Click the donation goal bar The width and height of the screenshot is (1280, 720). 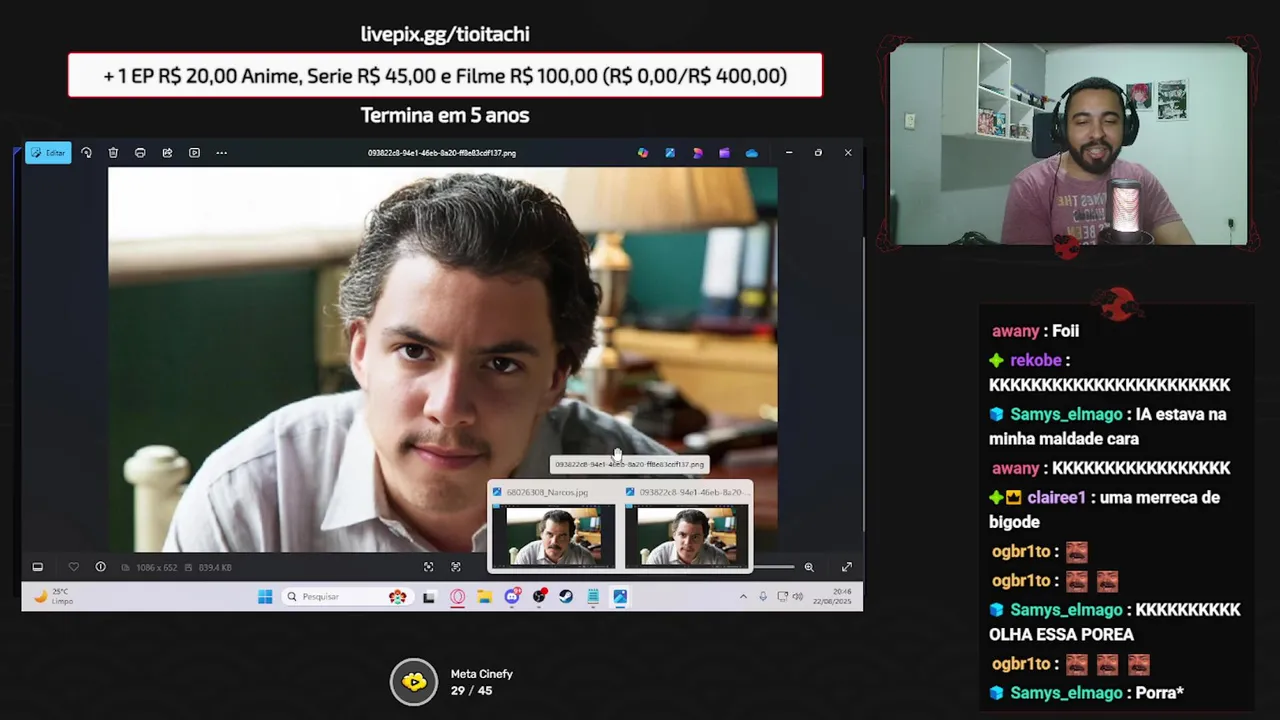pos(445,75)
